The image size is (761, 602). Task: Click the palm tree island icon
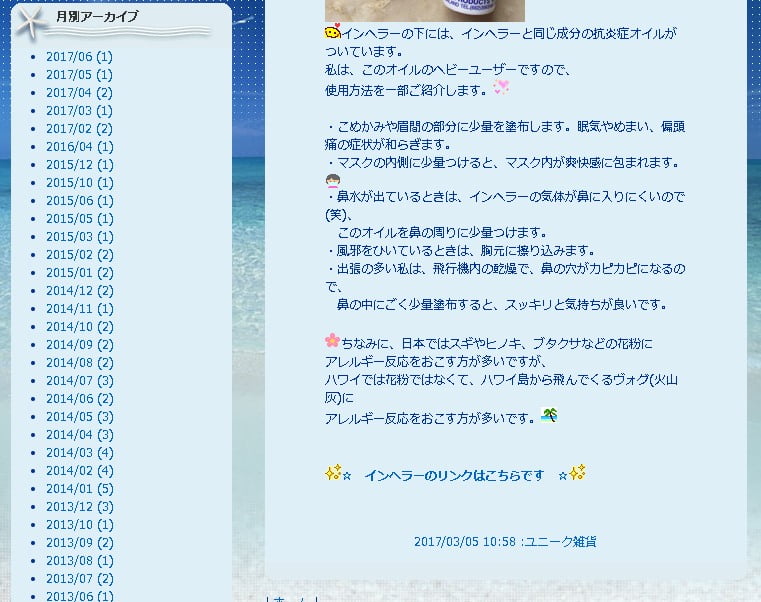coord(549,415)
